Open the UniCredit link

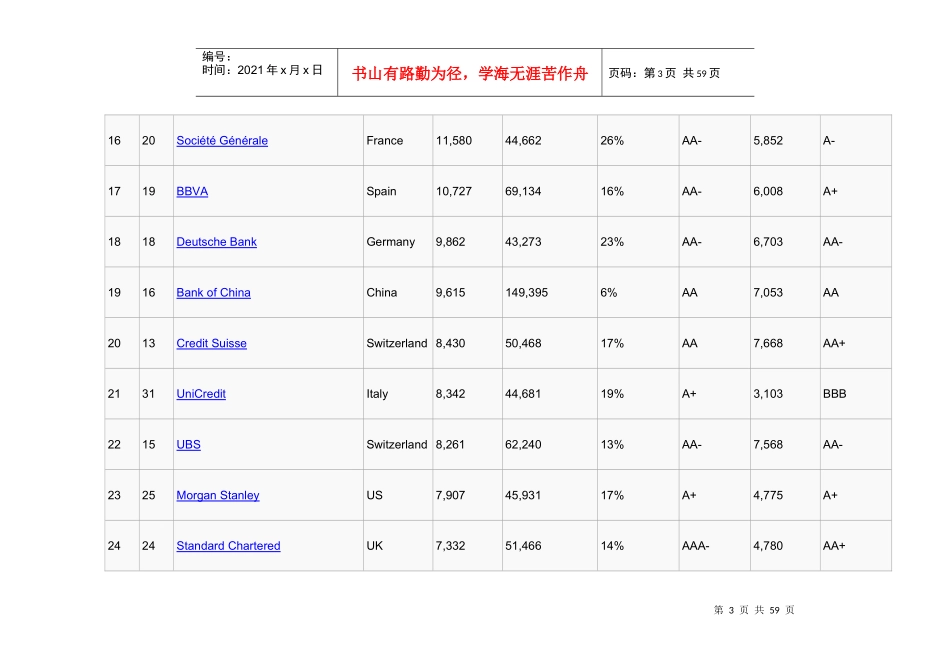201,394
